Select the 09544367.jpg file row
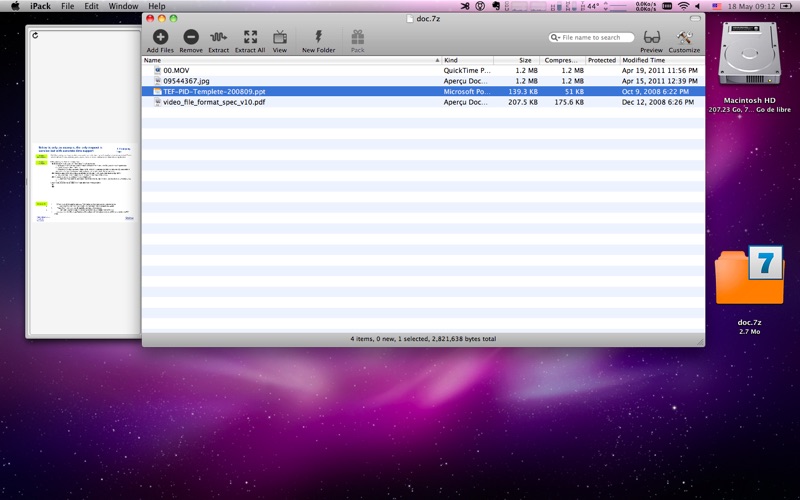Viewport: 800px width, 500px height. click(x=423, y=81)
